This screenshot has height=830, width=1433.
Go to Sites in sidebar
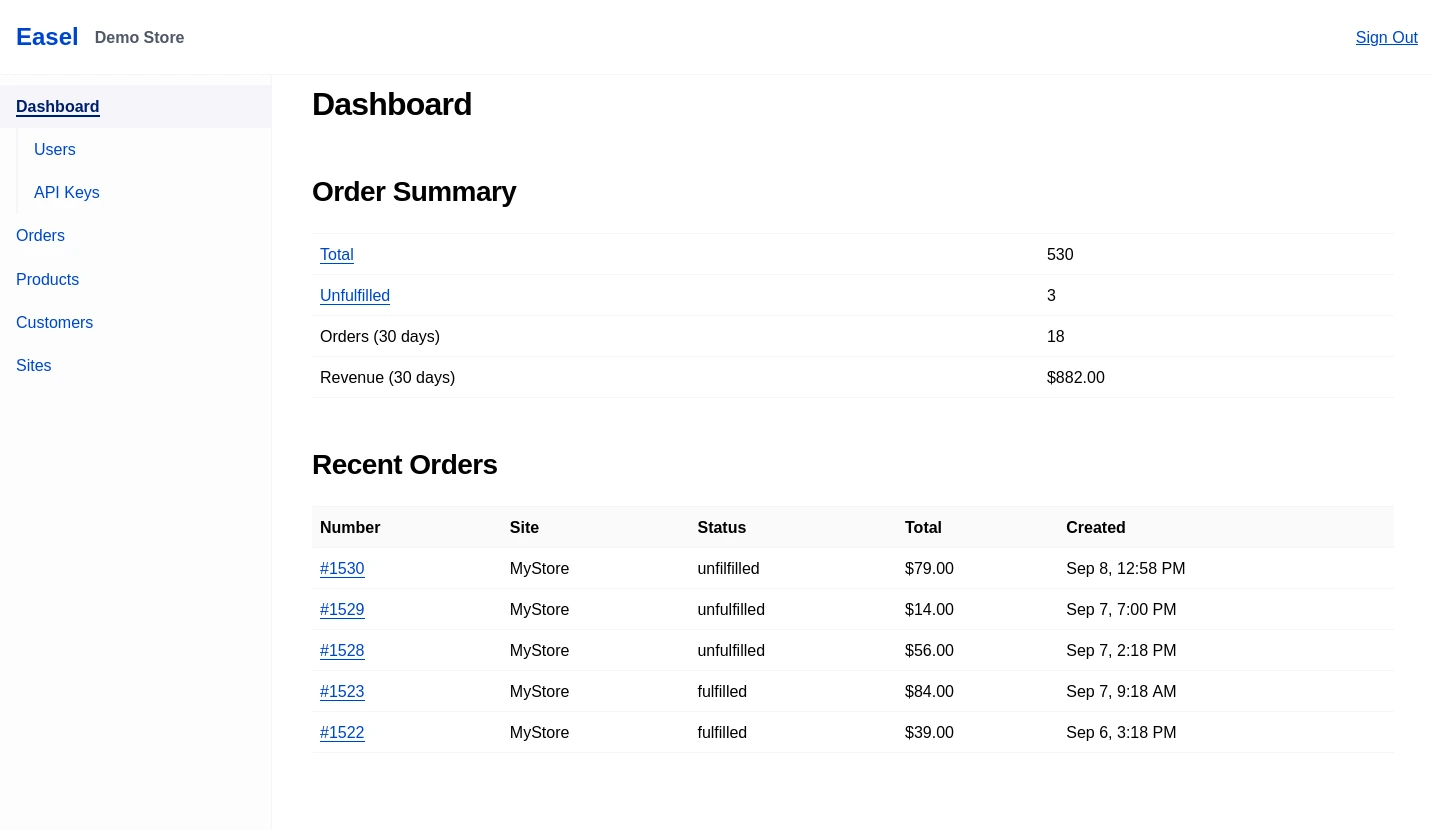34,366
